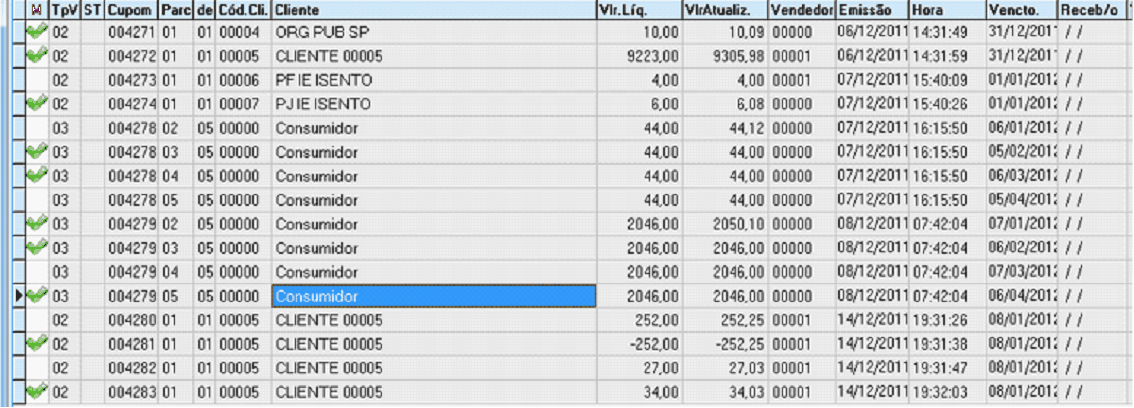Select the highlighted Consumidor cell

pyautogui.click(x=433, y=296)
